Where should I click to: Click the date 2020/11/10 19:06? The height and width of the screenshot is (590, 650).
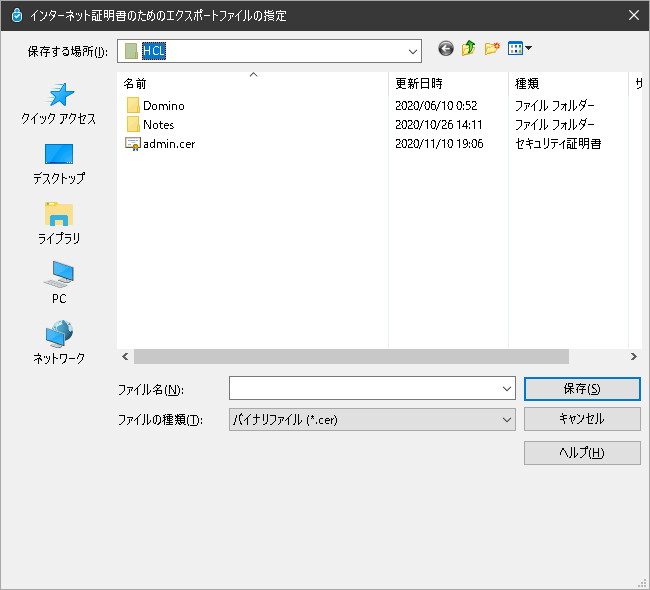tap(439, 144)
